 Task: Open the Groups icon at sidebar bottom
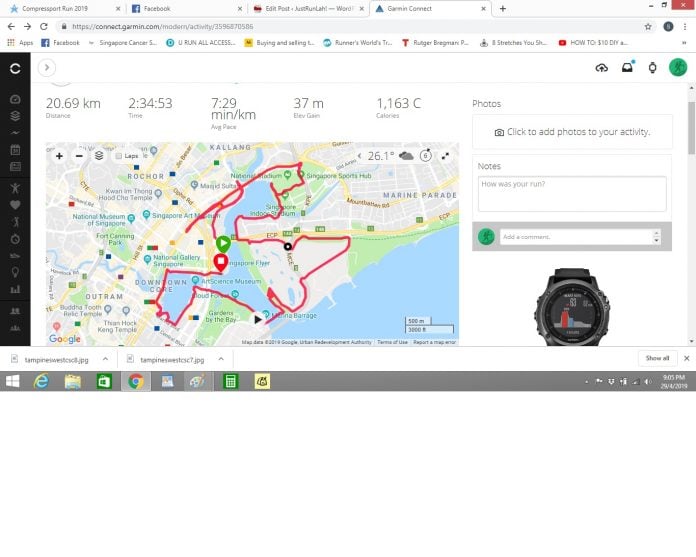[x=15, y=328]
